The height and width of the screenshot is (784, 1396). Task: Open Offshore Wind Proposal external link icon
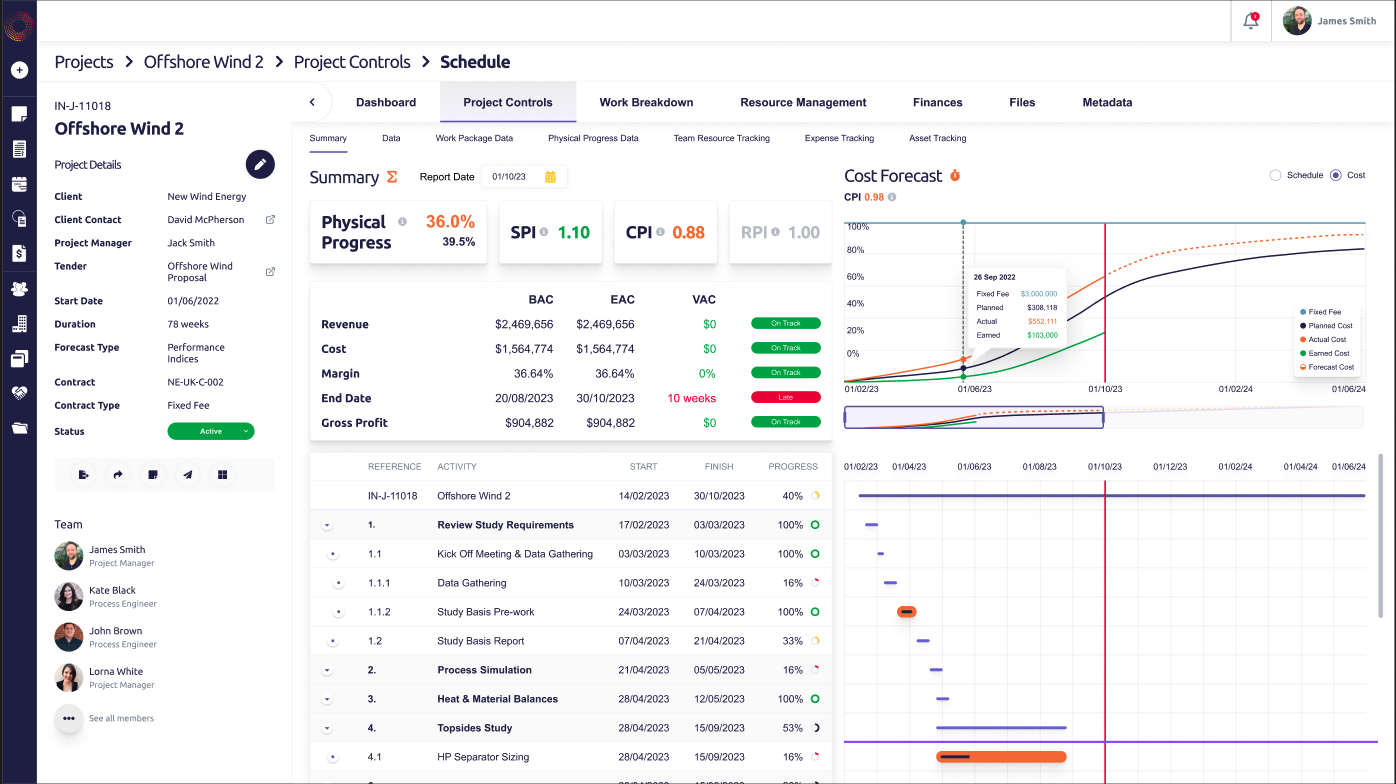pyautogui.click(x=270, y=272)
